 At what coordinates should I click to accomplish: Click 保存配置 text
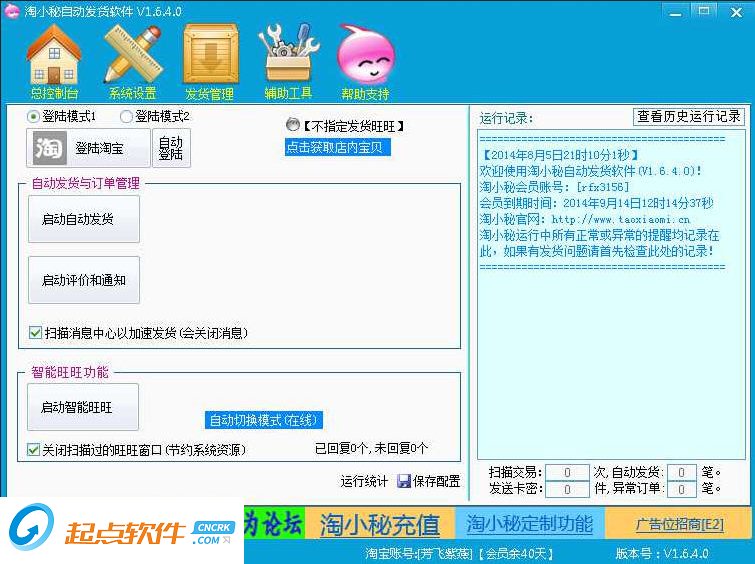click(437, 481)
